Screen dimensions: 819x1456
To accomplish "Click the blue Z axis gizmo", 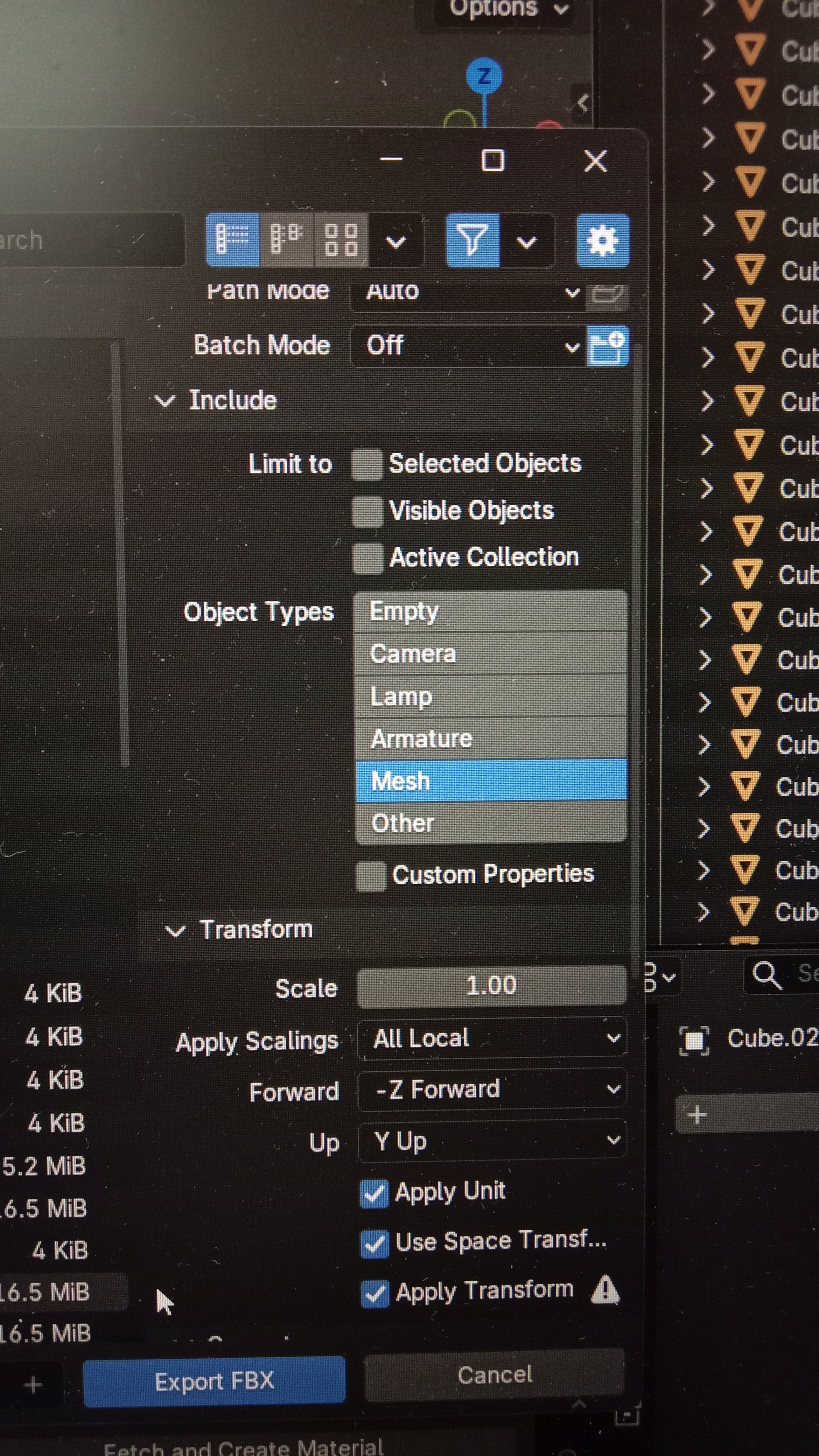I will (x=484, y=75).
